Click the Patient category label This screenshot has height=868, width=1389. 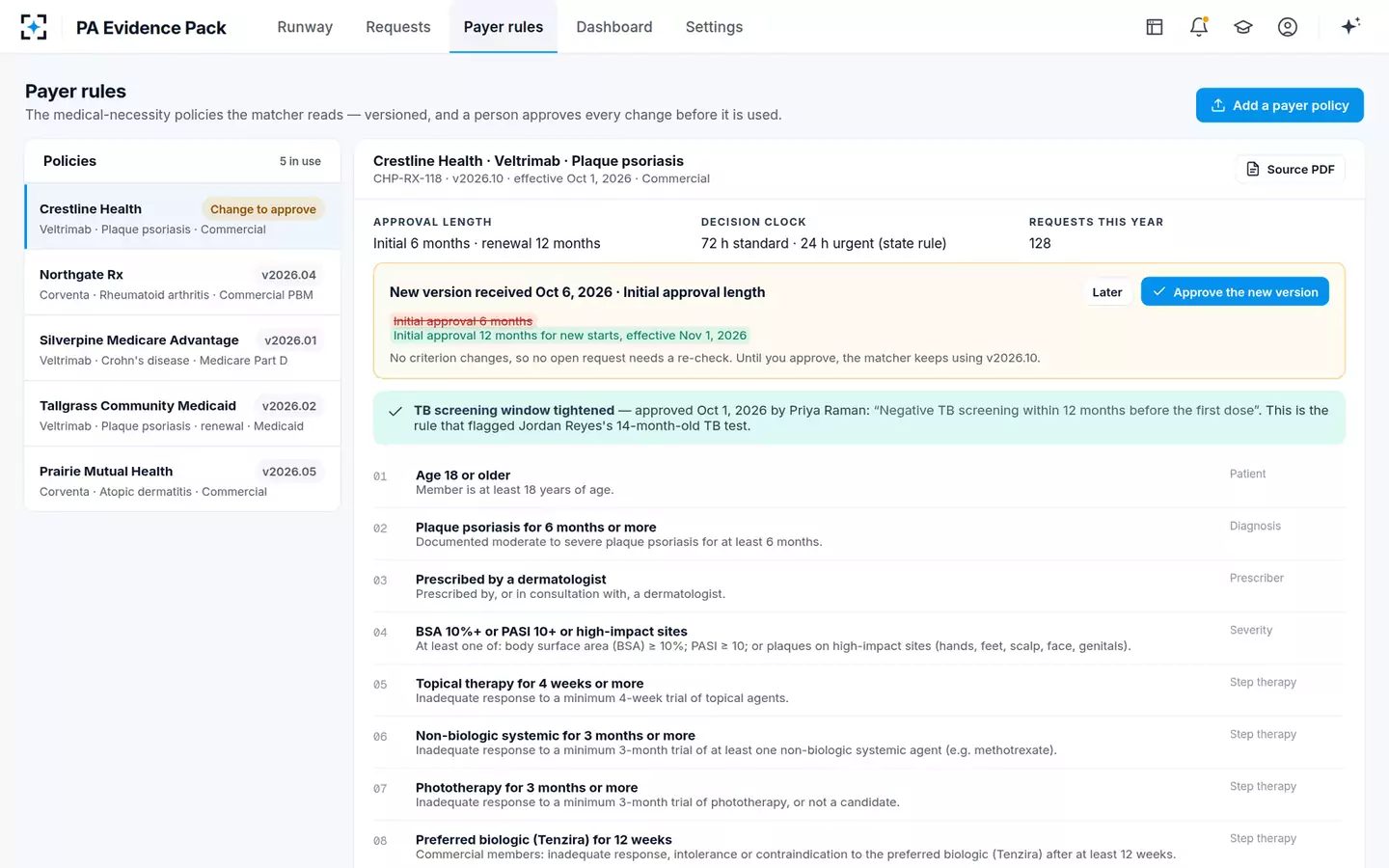1247,474
